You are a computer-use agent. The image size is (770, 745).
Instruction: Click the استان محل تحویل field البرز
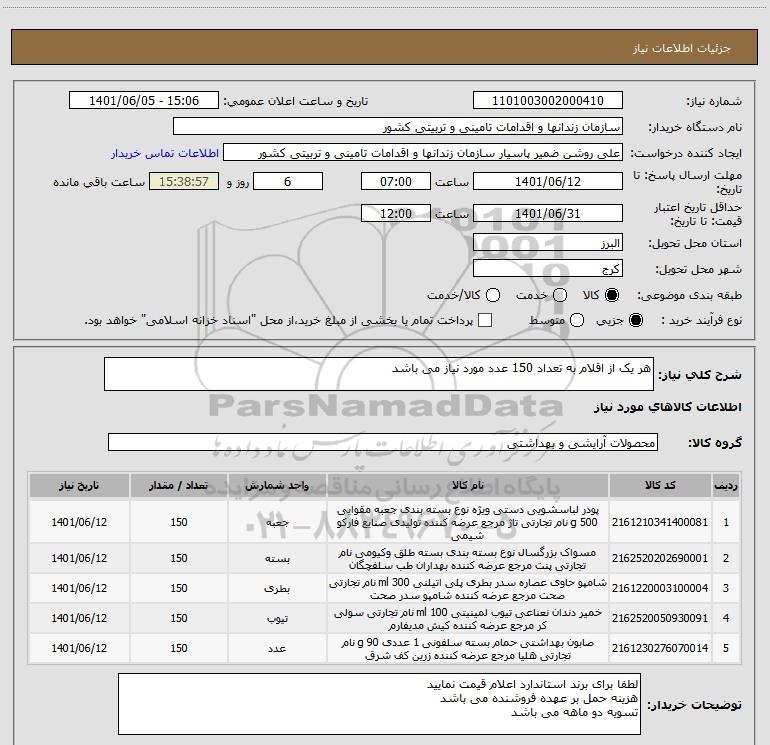548,243
